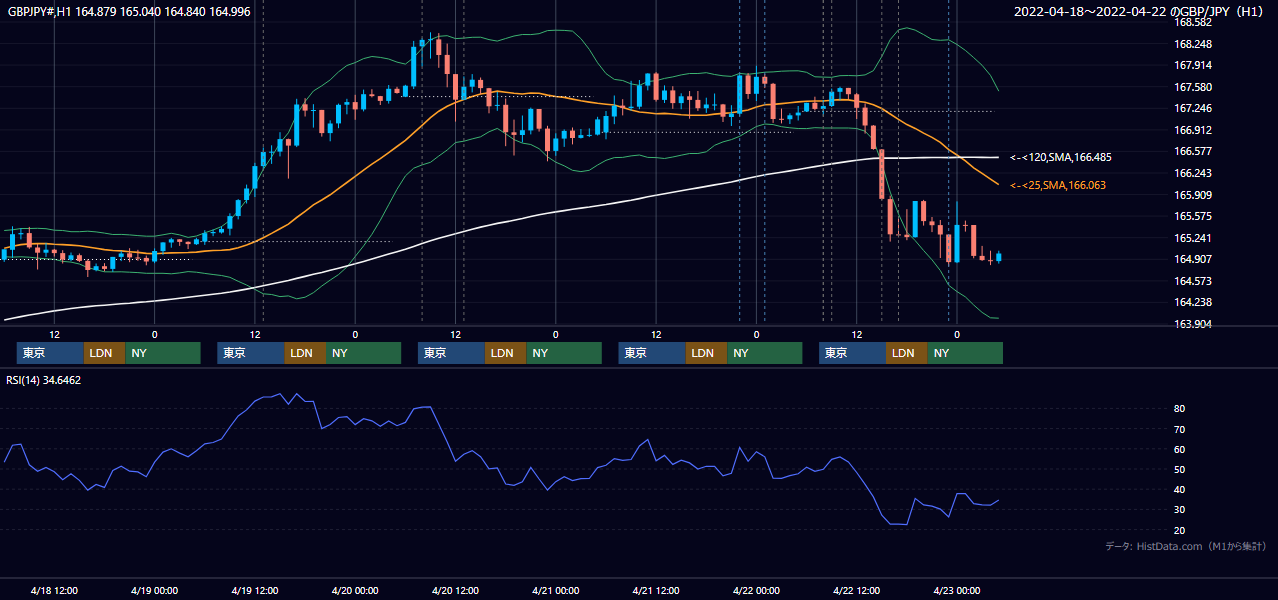Click the RSI scale value 20
This screenshot has width=1278, height=600.
[1180, 530]
